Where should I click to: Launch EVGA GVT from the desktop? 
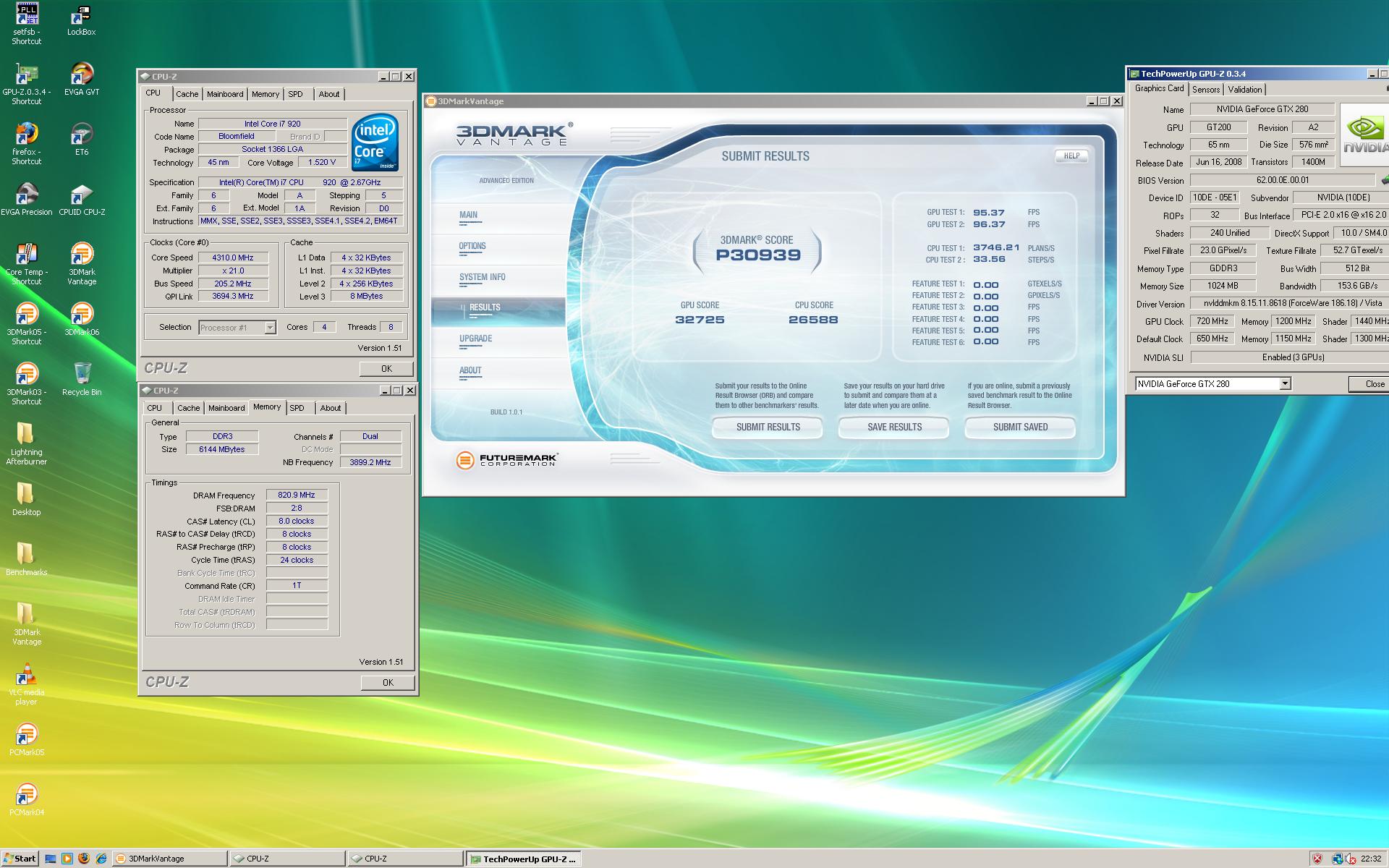(82, 80)
